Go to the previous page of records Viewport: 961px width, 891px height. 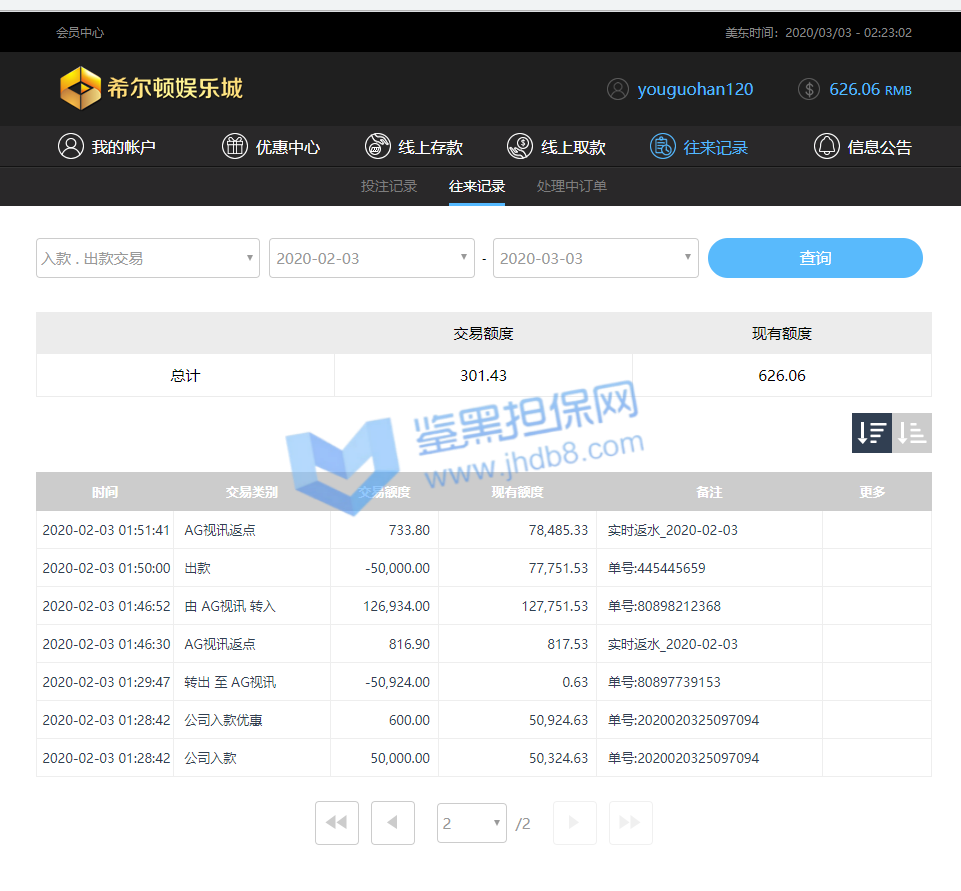393,823
